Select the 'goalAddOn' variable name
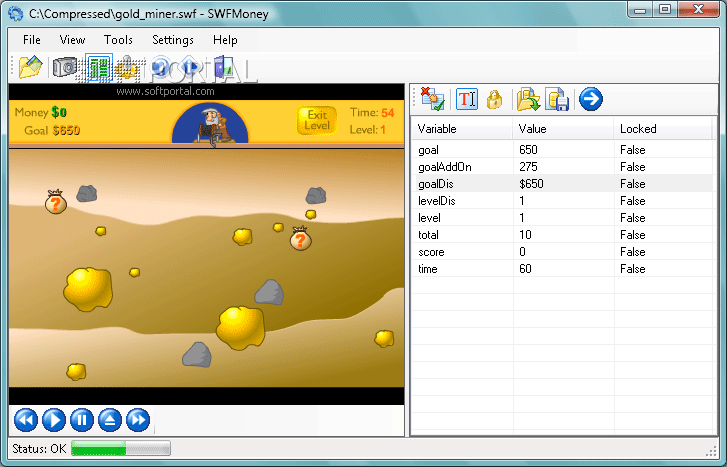 445,167
